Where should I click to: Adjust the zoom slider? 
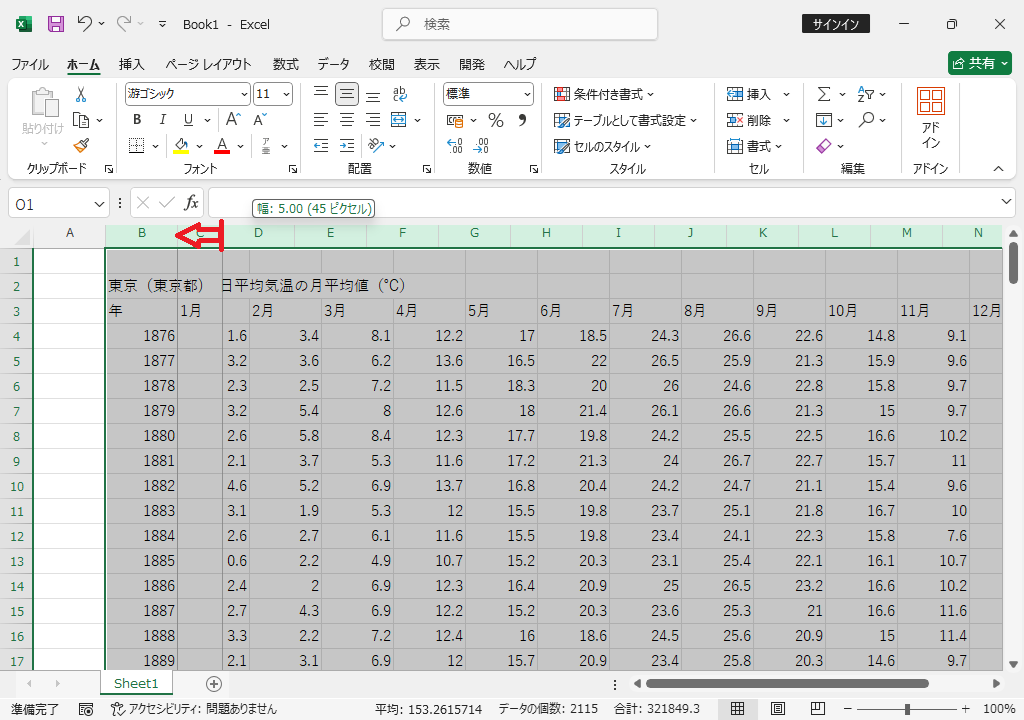coord(907,709)
